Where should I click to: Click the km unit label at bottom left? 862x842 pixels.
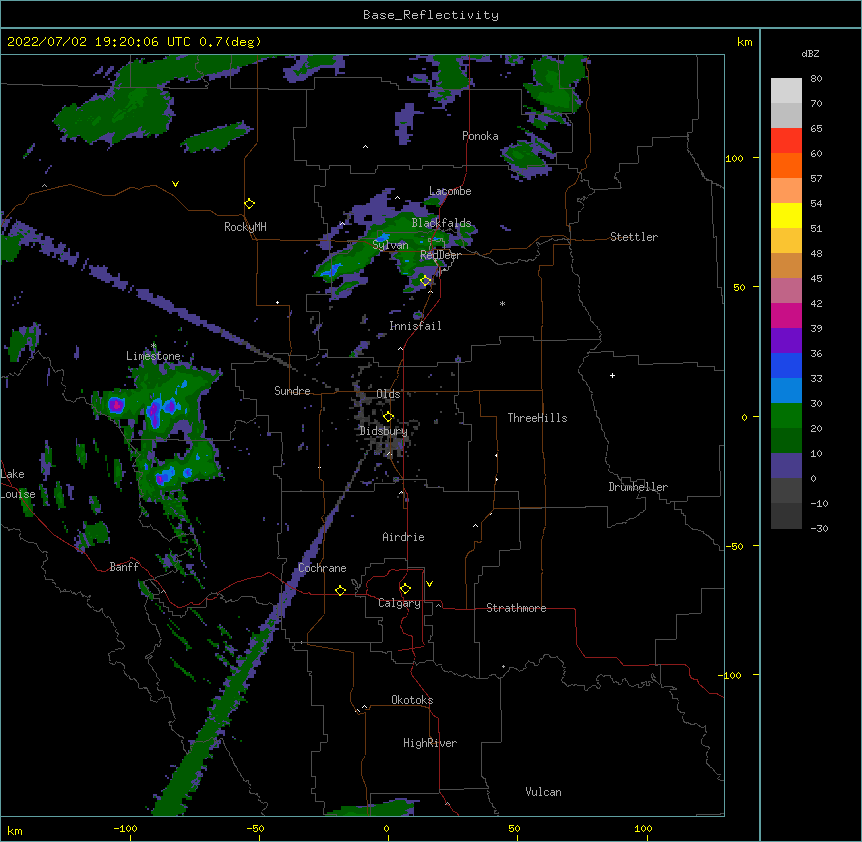[15, 830]
